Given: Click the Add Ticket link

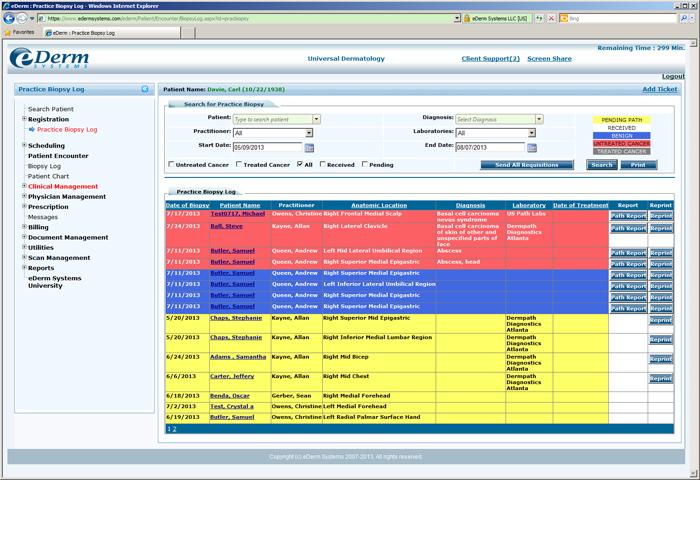Looking at the screenshot, I should [x=660, y=89].
